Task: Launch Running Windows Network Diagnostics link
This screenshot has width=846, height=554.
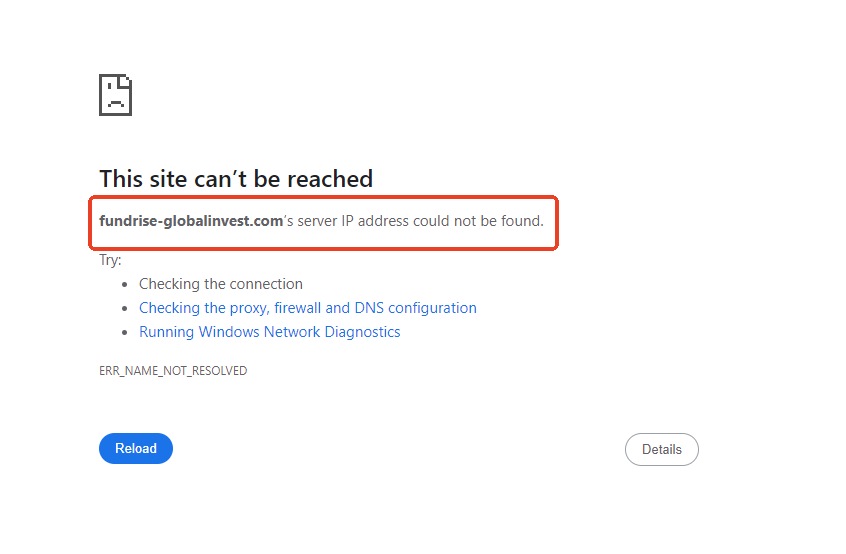Action: point(269,332)
